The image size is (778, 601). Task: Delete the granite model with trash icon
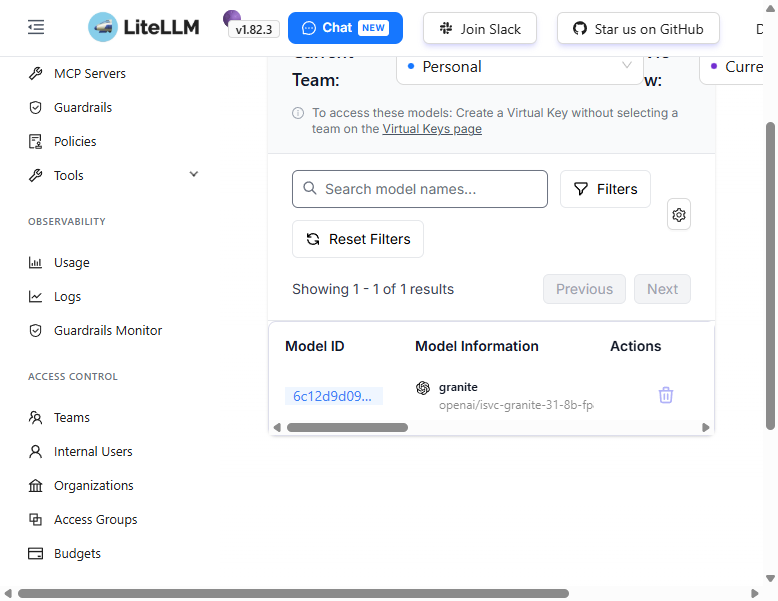[x=665, y=396]
